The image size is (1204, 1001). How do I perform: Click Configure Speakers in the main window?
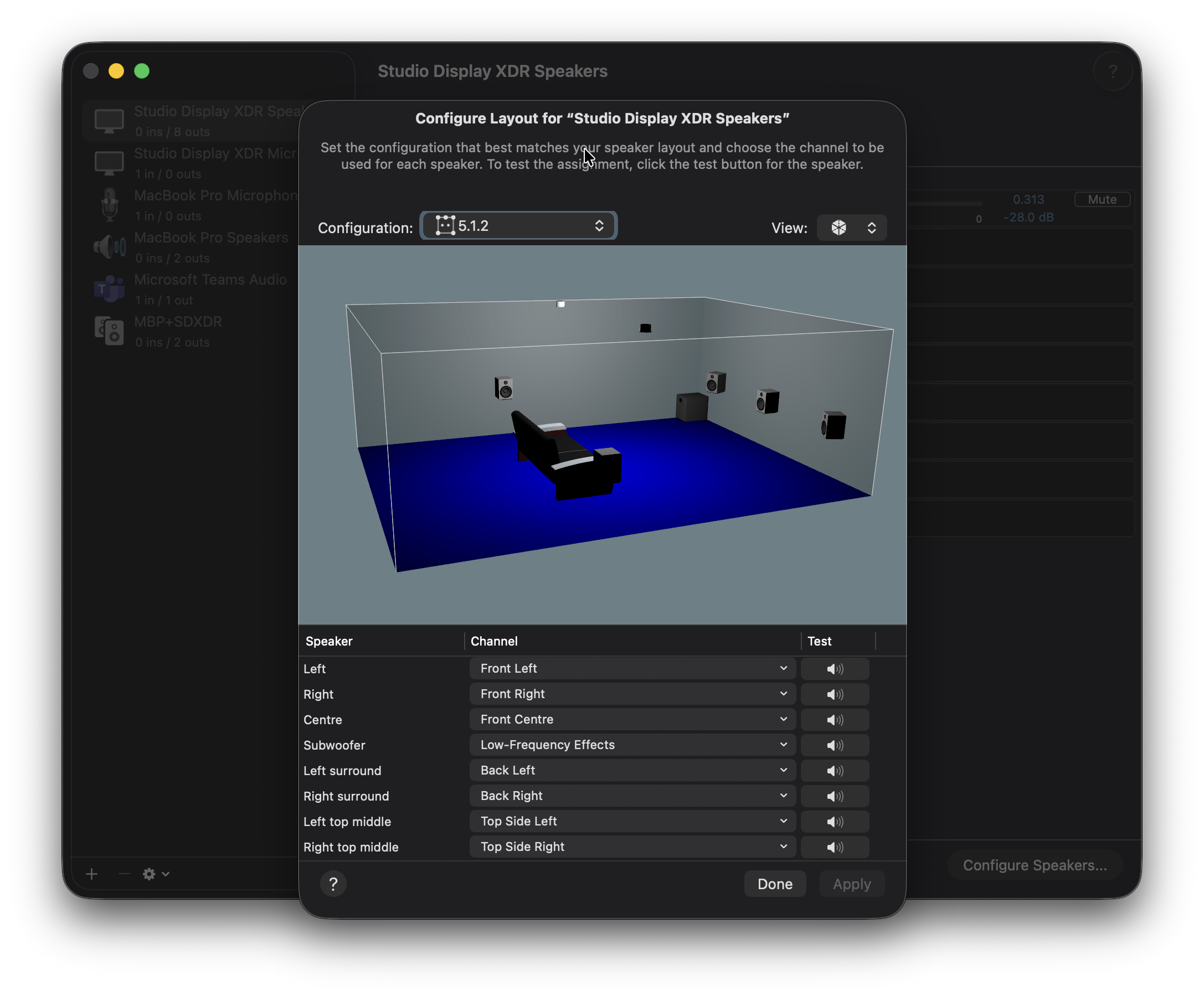pyautogui.click(x=1035, y=865)
